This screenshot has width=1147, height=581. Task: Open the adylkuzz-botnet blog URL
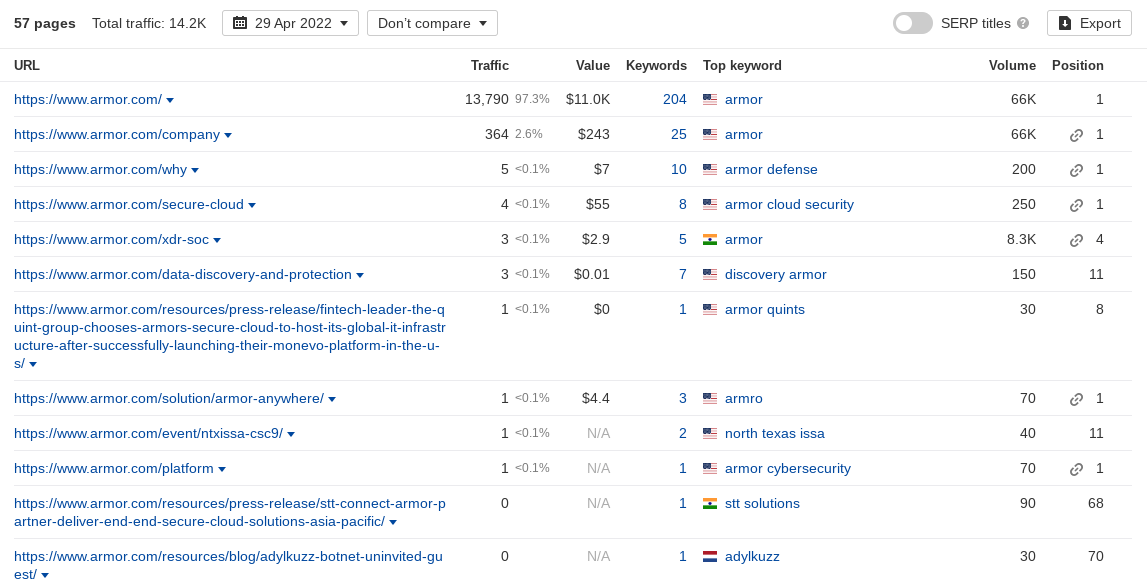click(228, 566)
